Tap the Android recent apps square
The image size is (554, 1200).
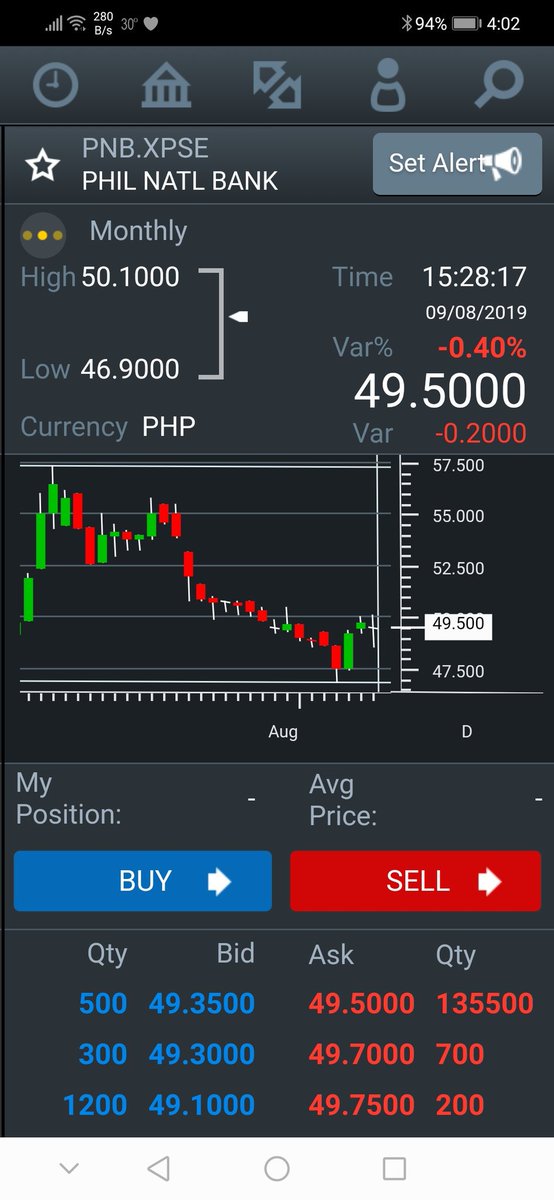point(395,1168)
